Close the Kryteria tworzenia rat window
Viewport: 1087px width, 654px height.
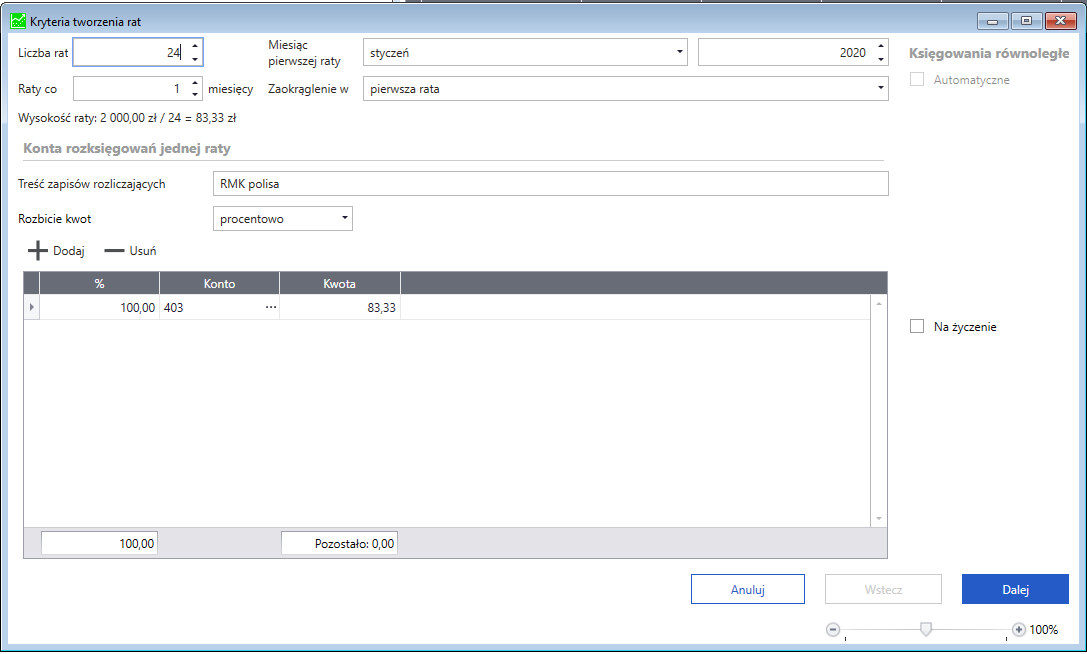pos(1060,21)
